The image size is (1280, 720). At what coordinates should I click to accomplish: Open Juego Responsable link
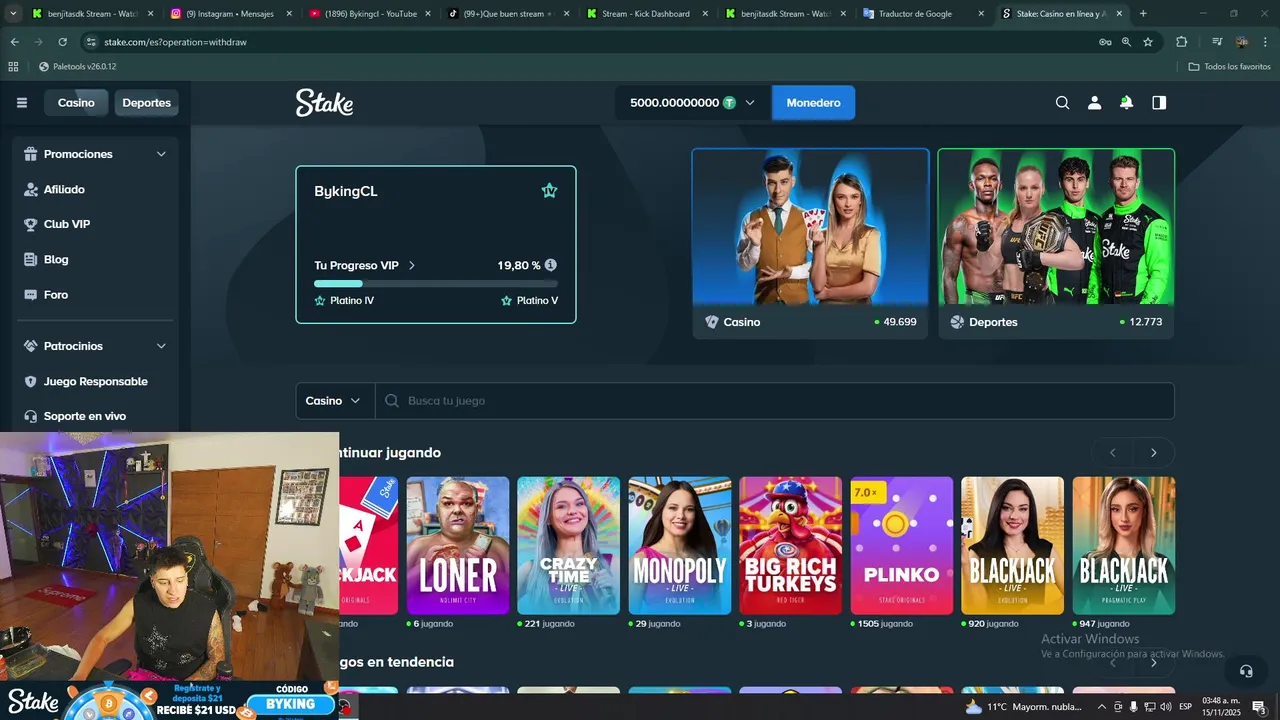pos(96,381)
